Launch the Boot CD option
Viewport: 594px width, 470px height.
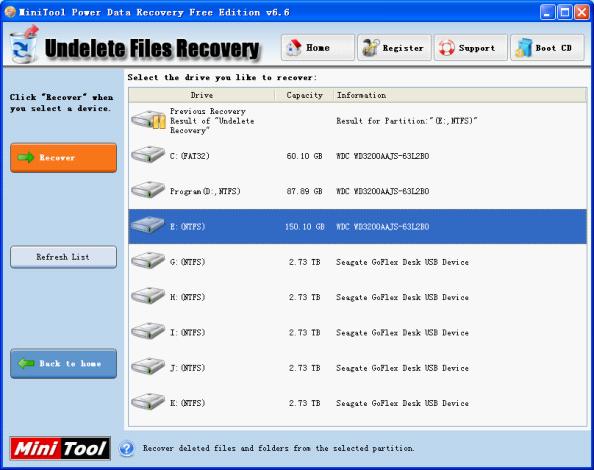click(547, 48)
